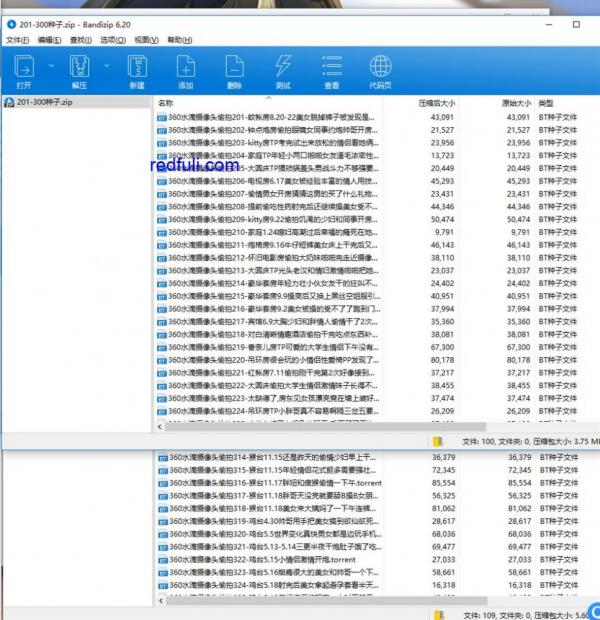This screenshot has height=620, width=600.
Task: Open the 视图(V) menu
Action: click(146, 40)
